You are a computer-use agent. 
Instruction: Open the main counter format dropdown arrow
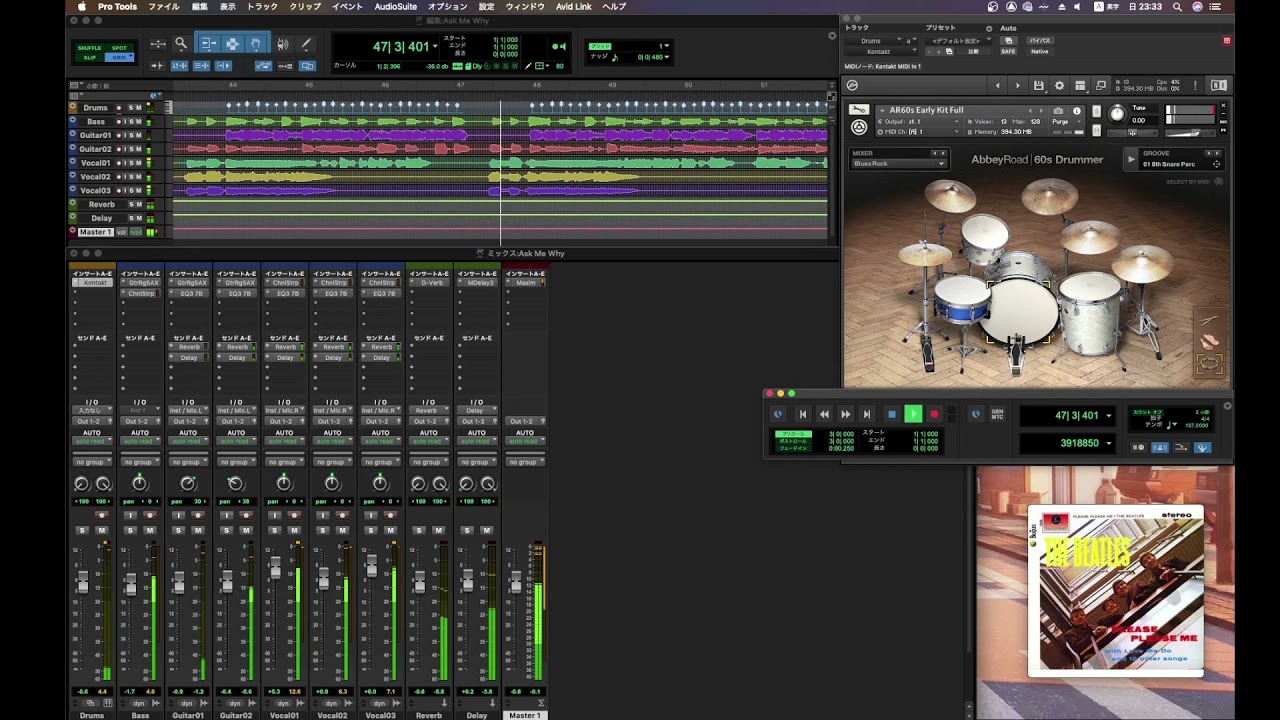point(435,47)
